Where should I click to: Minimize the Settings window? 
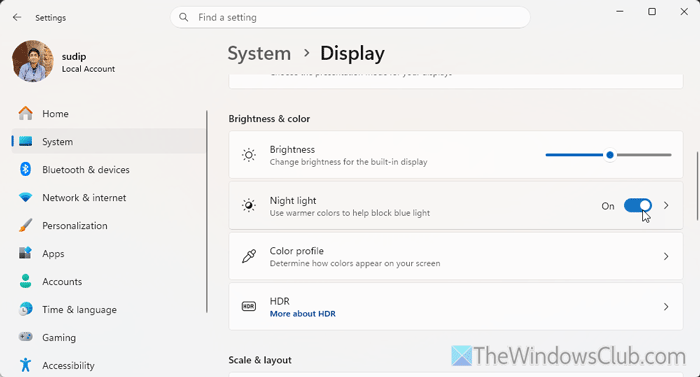tap(620, 12)
